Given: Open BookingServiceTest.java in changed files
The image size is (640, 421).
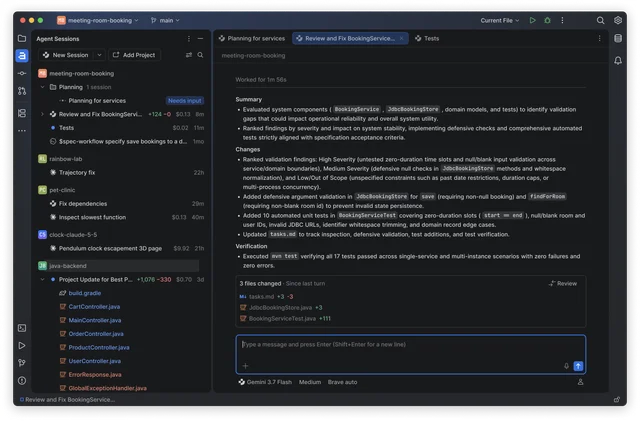Looking at the screenshot, I should pyautogui.click(x=282, y=319).
